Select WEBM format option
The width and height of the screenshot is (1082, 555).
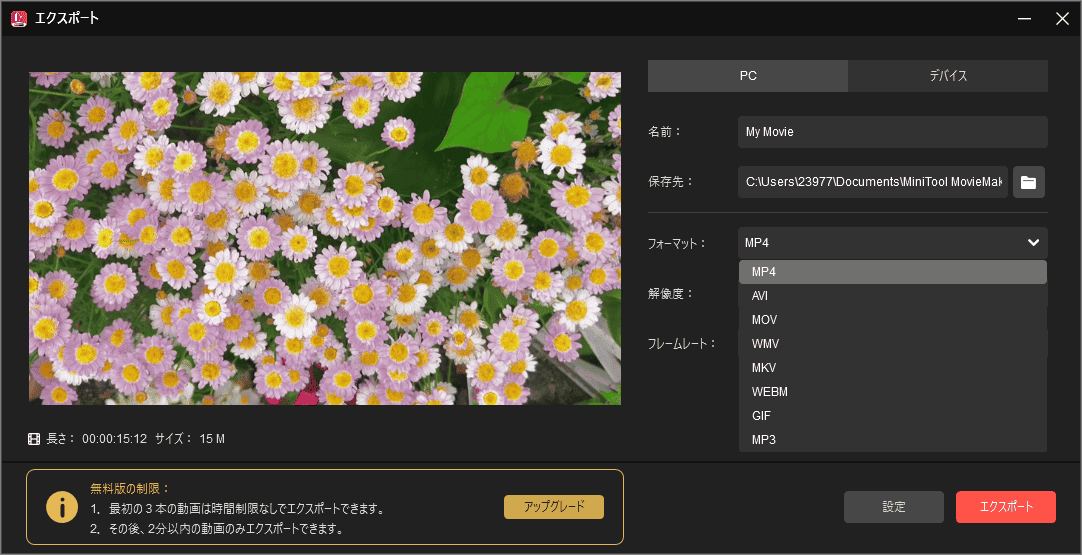click(892, 392)
